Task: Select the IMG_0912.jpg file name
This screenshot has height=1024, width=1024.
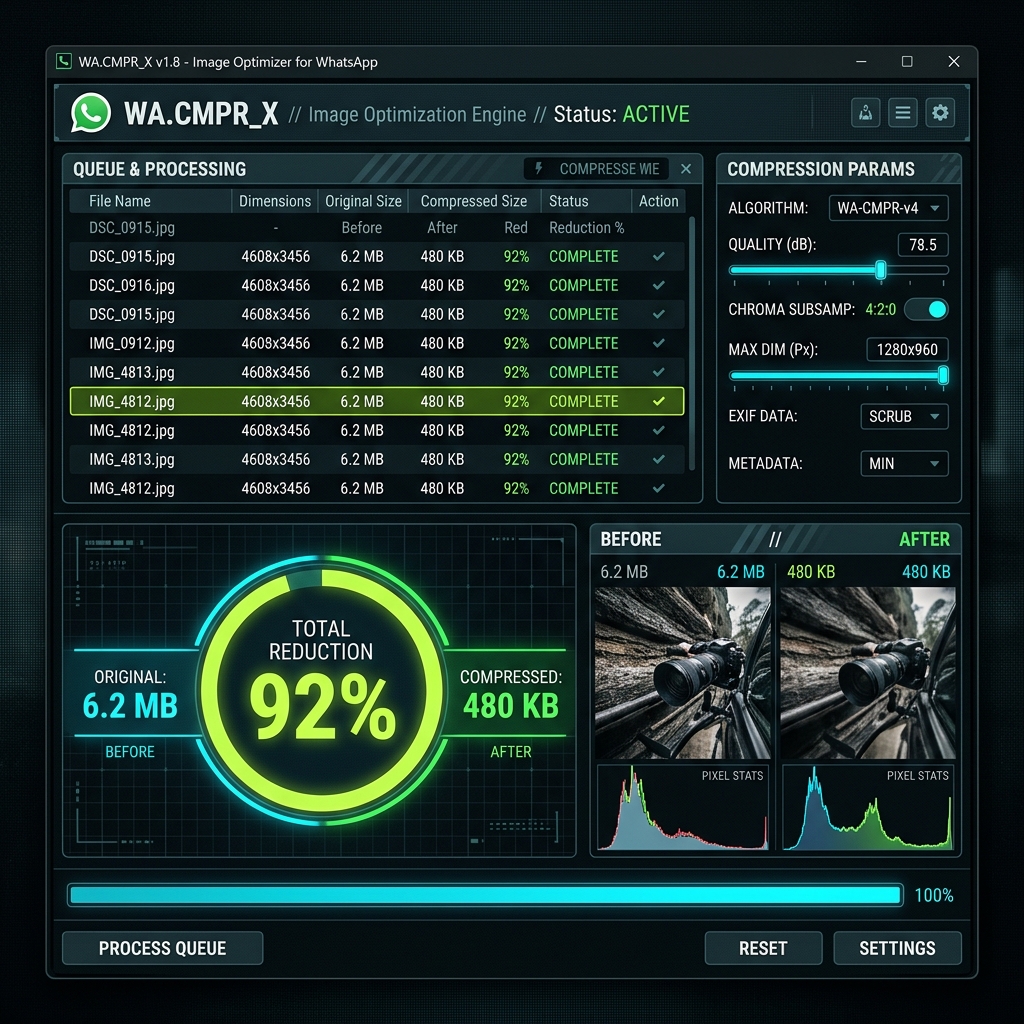Action: pyautogui.click(x=132, y=343)
